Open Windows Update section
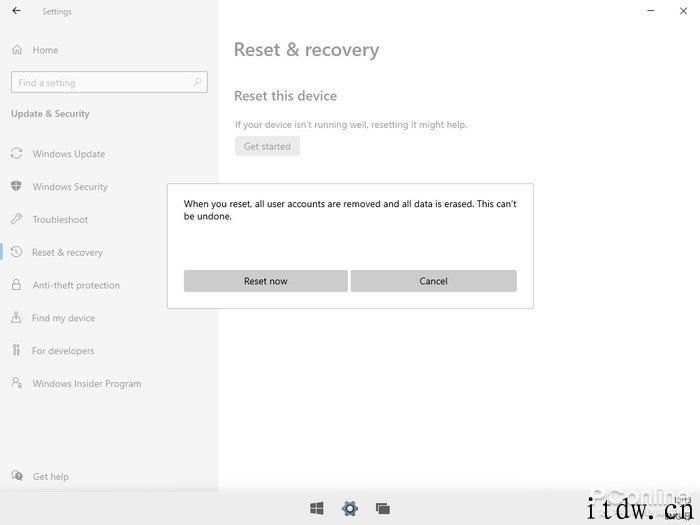Viewport: 700px width, 525px height. click(x=69, y=154)
